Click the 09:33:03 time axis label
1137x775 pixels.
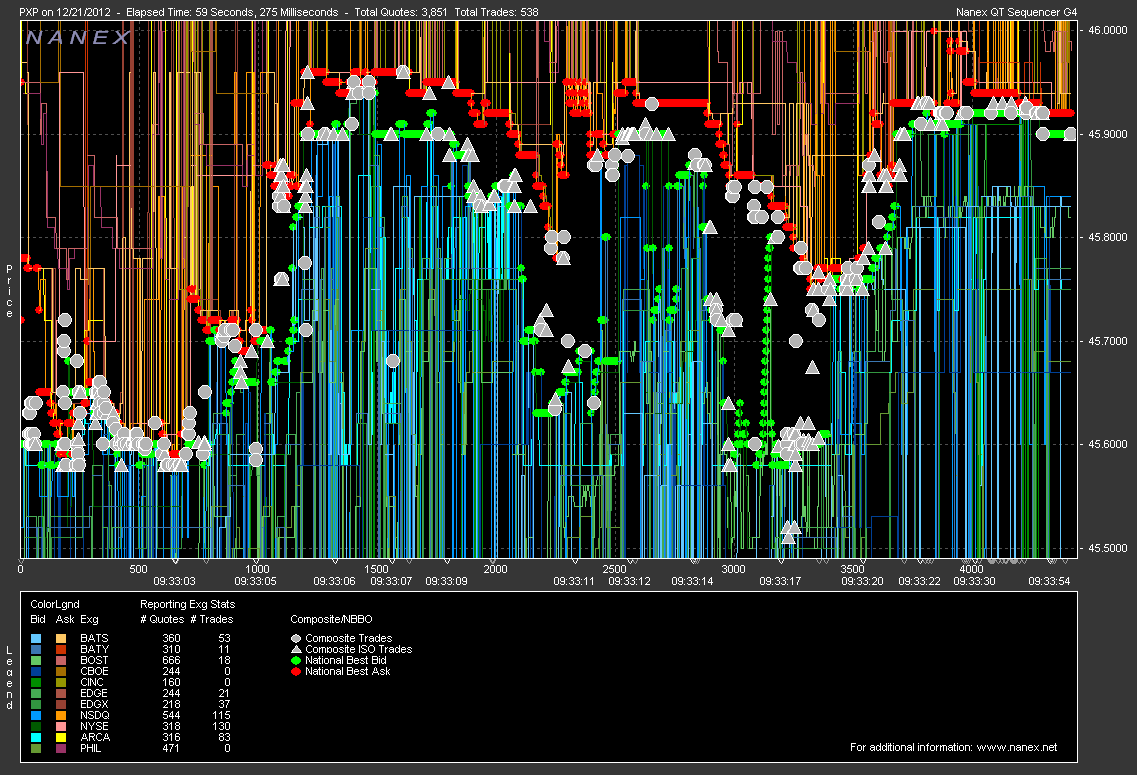175,581
